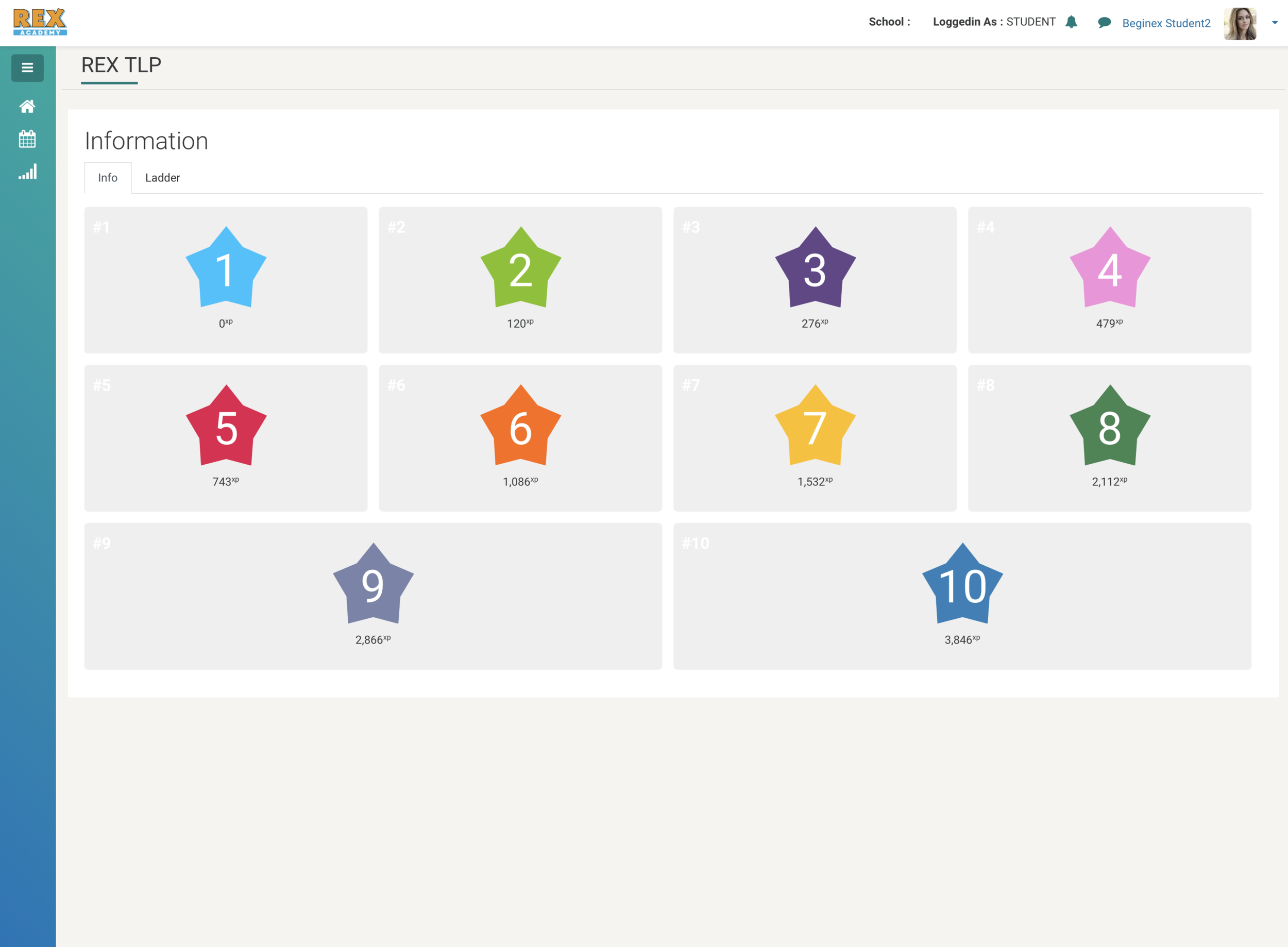
Task: Click the REX Academy logo
Action: click(40, 22)
